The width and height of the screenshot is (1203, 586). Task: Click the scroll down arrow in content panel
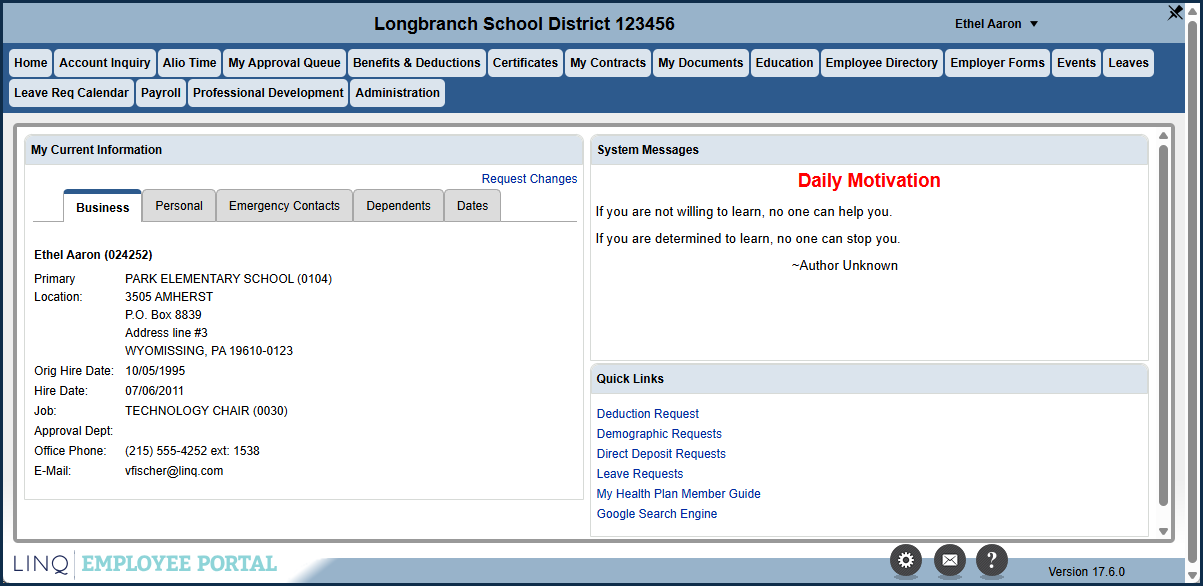1163,531
